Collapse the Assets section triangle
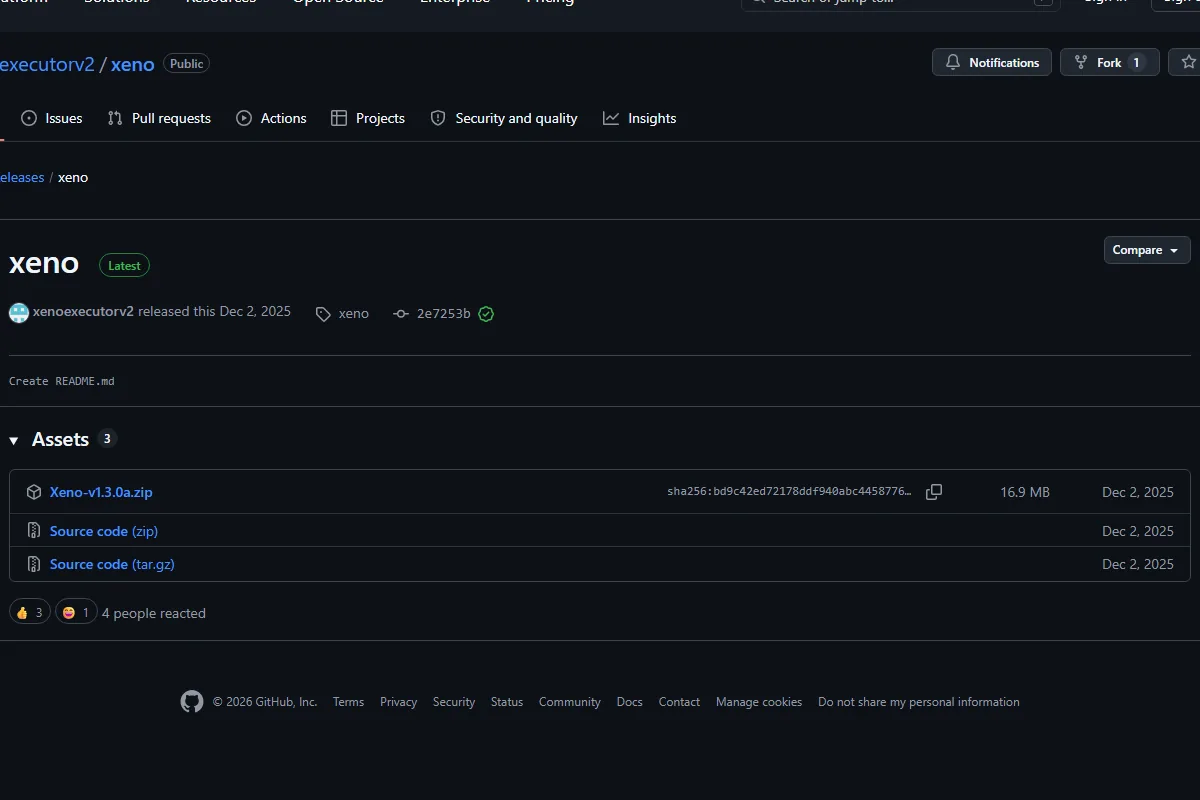 pos(14,440)
